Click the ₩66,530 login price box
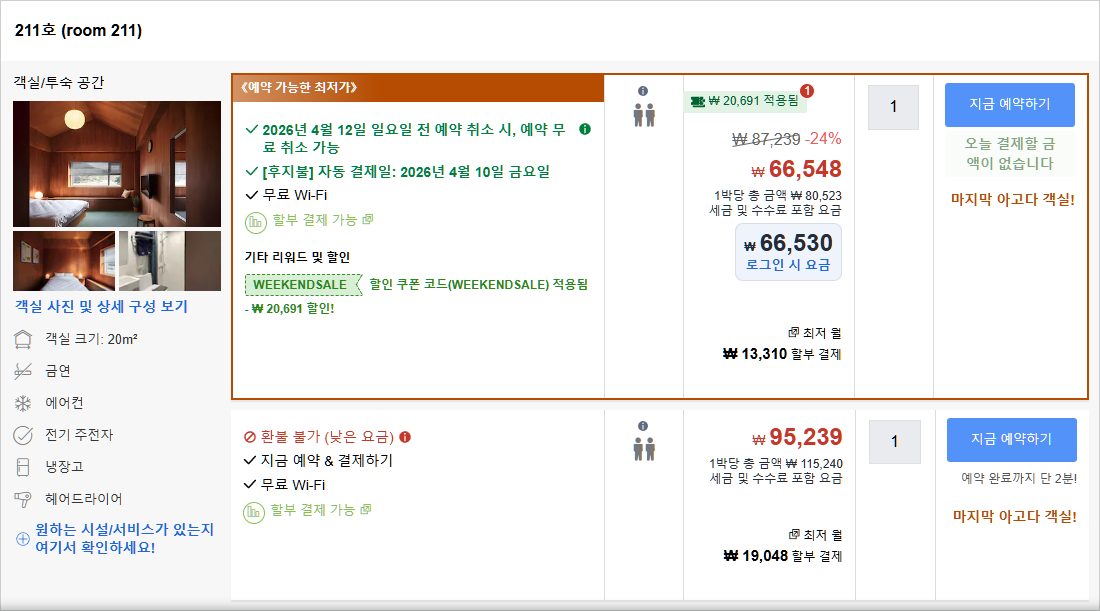Viewport: 1100px width, 611px height. [788, 251]
